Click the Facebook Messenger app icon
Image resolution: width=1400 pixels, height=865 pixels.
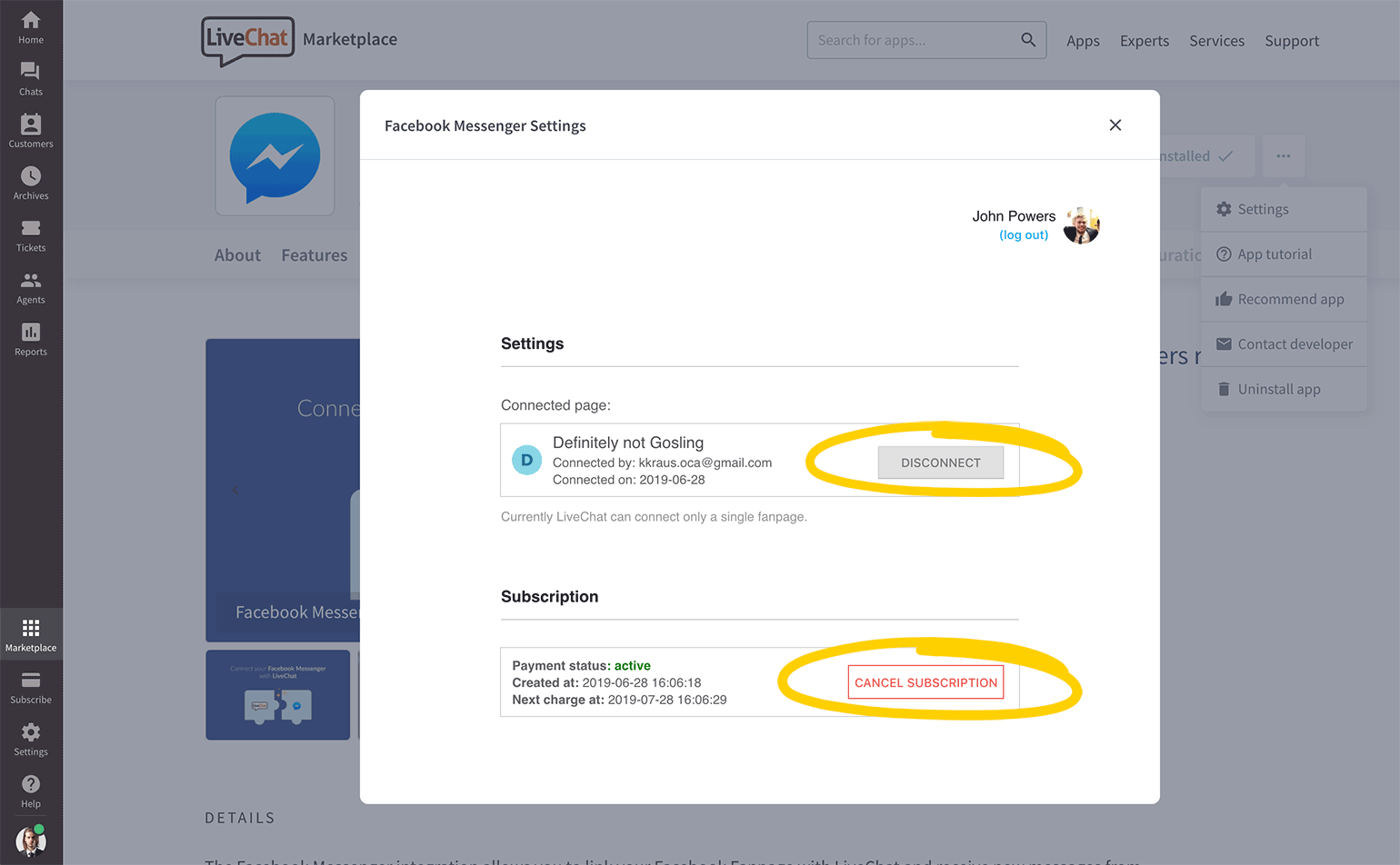tap(275, 156)
